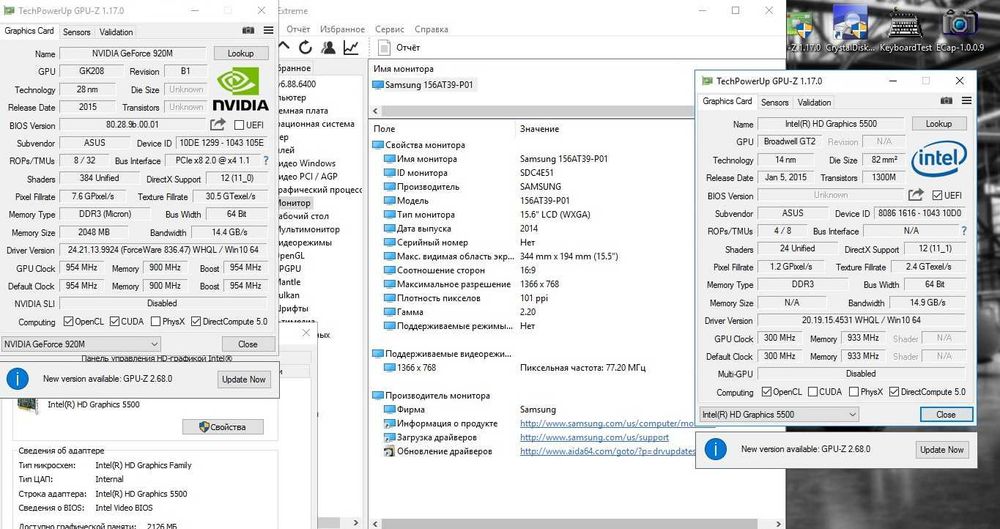Click left arrow of AIDA64 horizontal scrollbar

[x=375, y=111]
